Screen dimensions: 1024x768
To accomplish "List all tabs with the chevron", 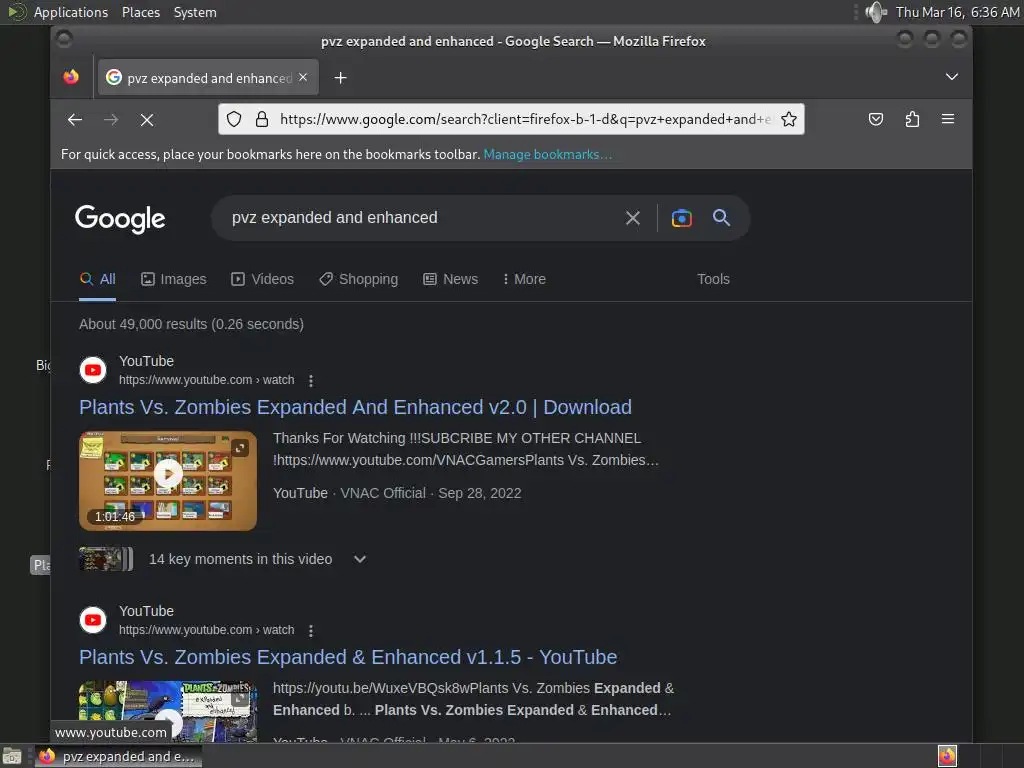I will pos(952,77).
